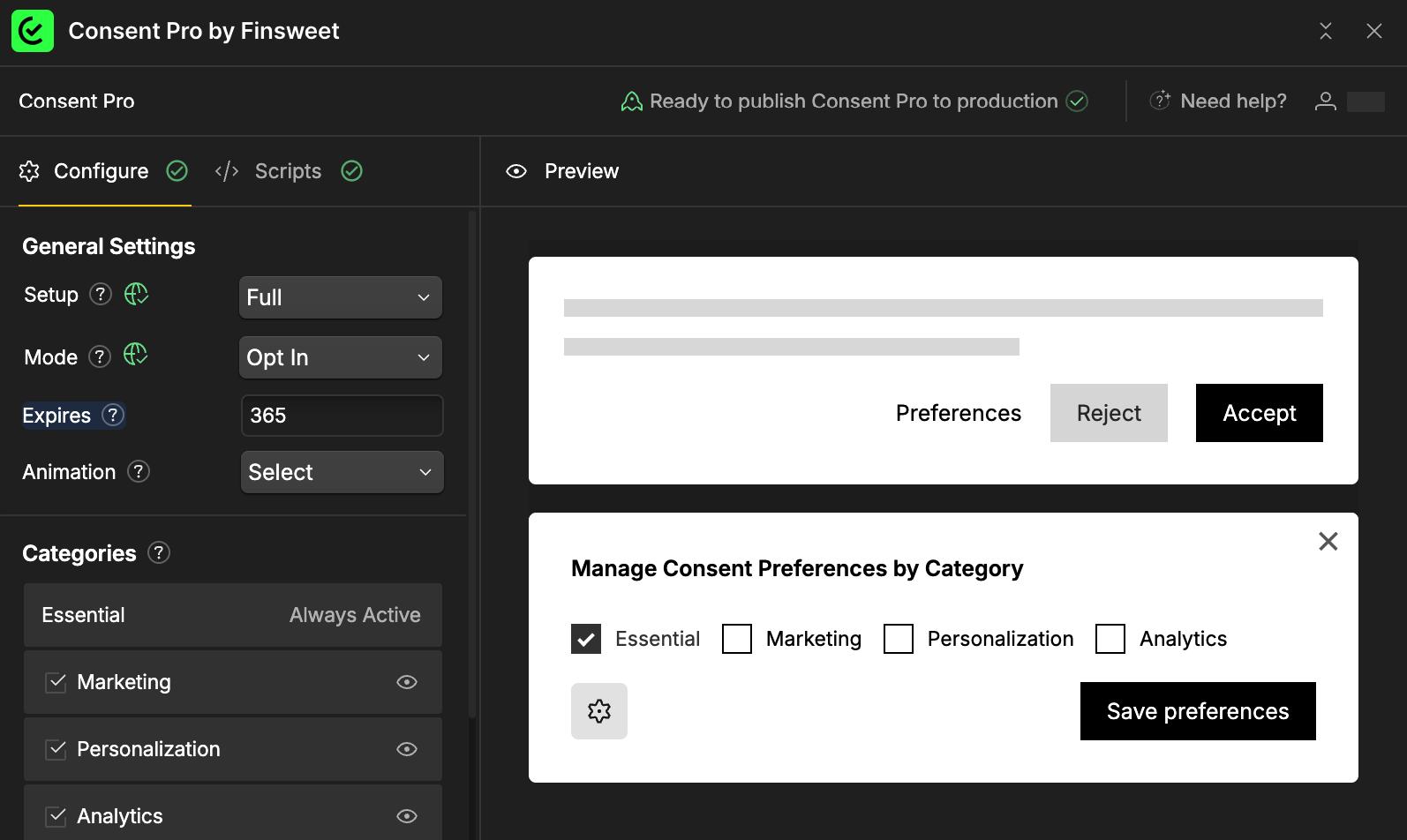Click the Manage Consent Preferences by Category heading

click(x=797, y=568)
